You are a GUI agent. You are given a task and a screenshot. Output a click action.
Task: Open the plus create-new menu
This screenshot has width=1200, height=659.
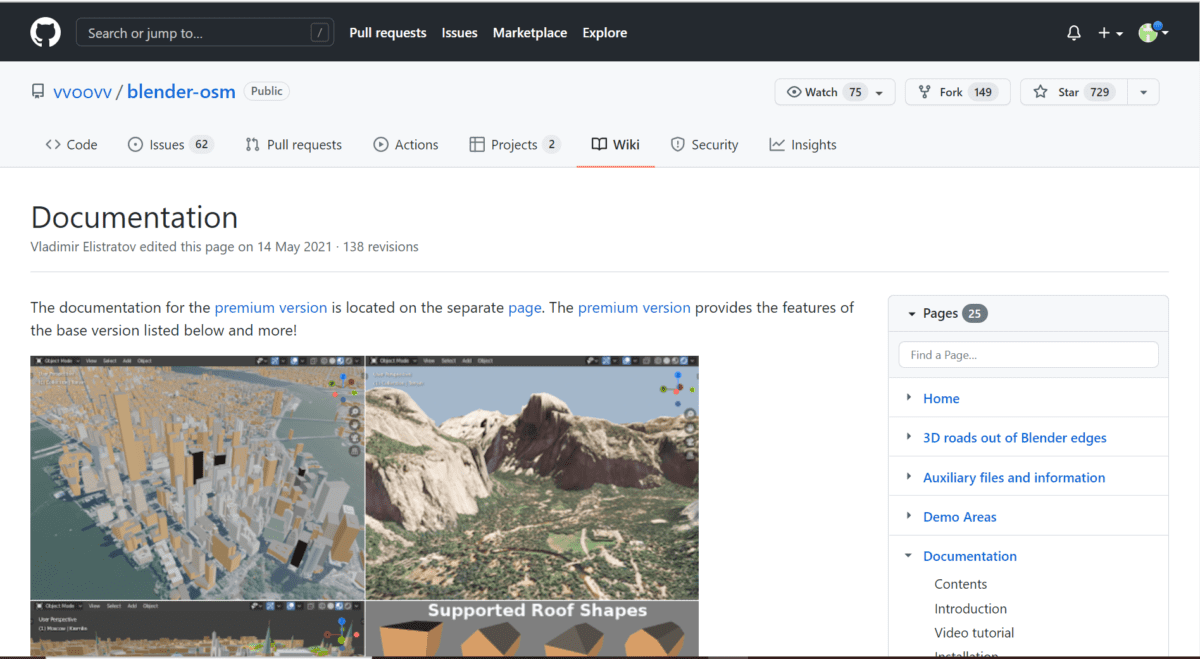pyautogui.click(x=1110, y=33)
